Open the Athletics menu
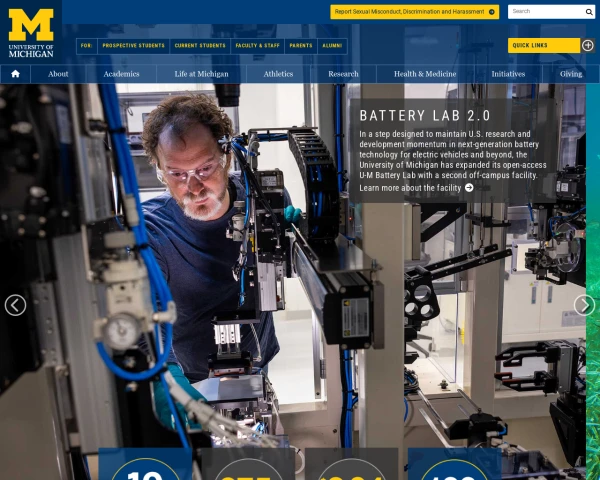This screenshot has width=600, height=480. [x=278, y=74]
